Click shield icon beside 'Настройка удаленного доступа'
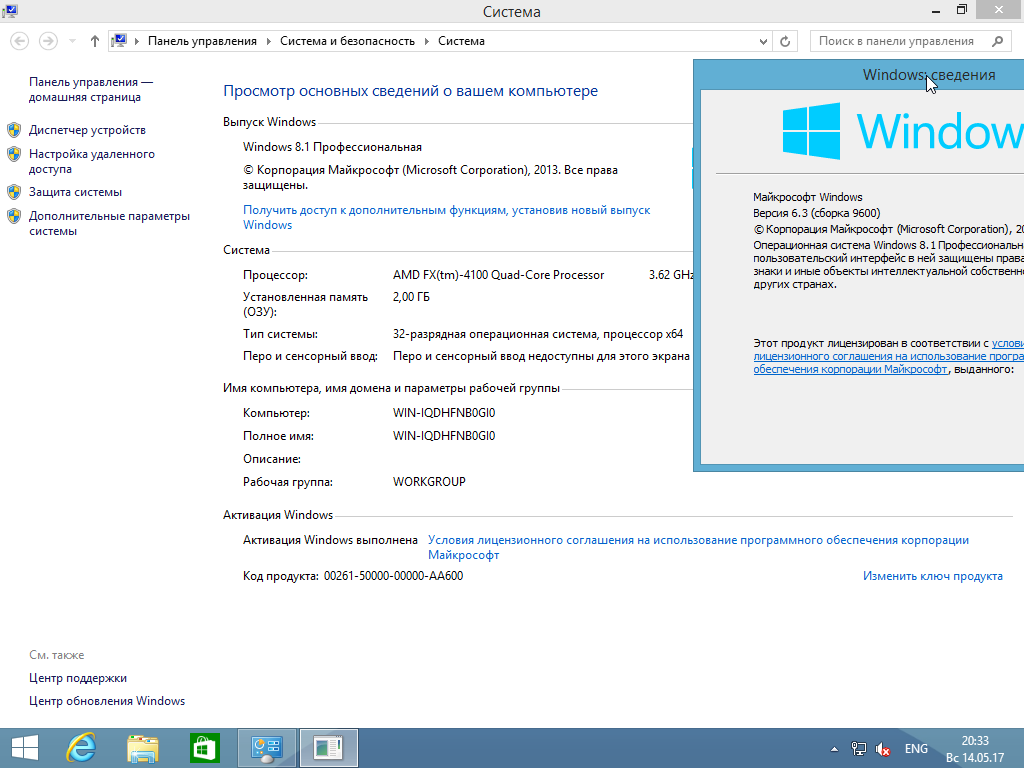 tap(14, 154)
